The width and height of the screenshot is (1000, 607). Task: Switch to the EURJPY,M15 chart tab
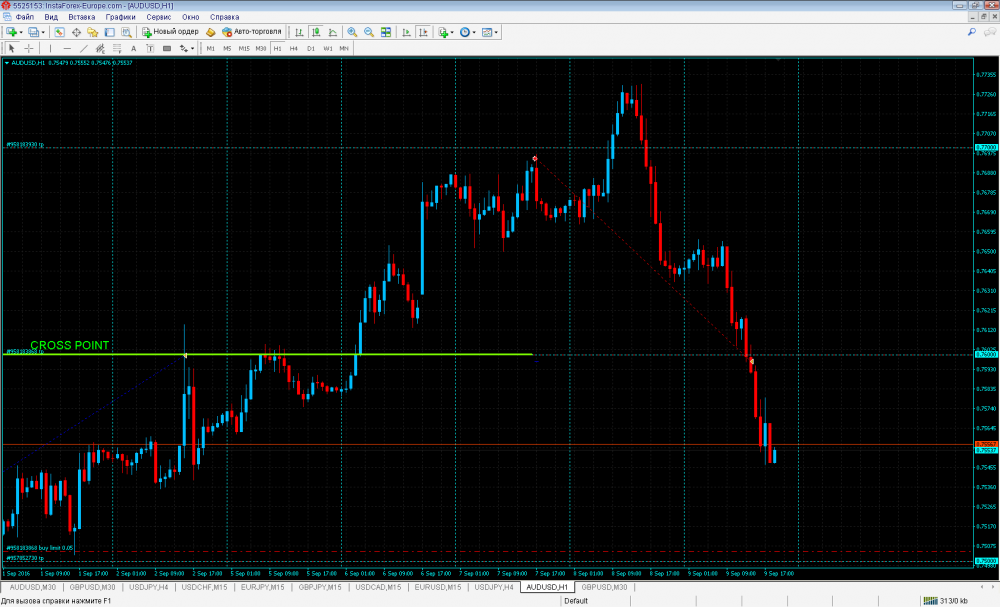click(x=263, y=587)
